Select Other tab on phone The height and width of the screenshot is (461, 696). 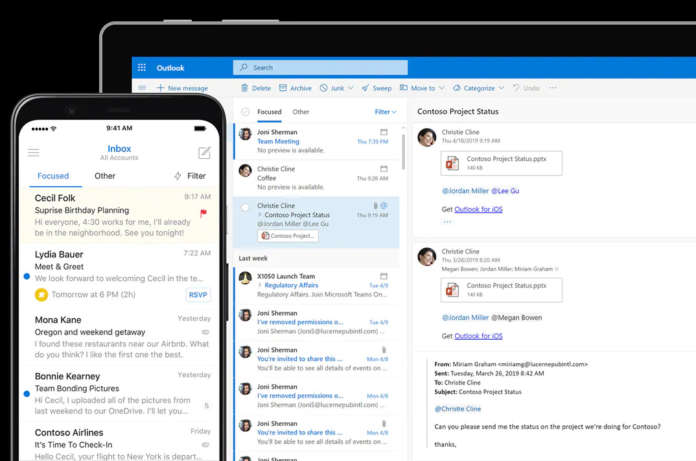(105, 176)
